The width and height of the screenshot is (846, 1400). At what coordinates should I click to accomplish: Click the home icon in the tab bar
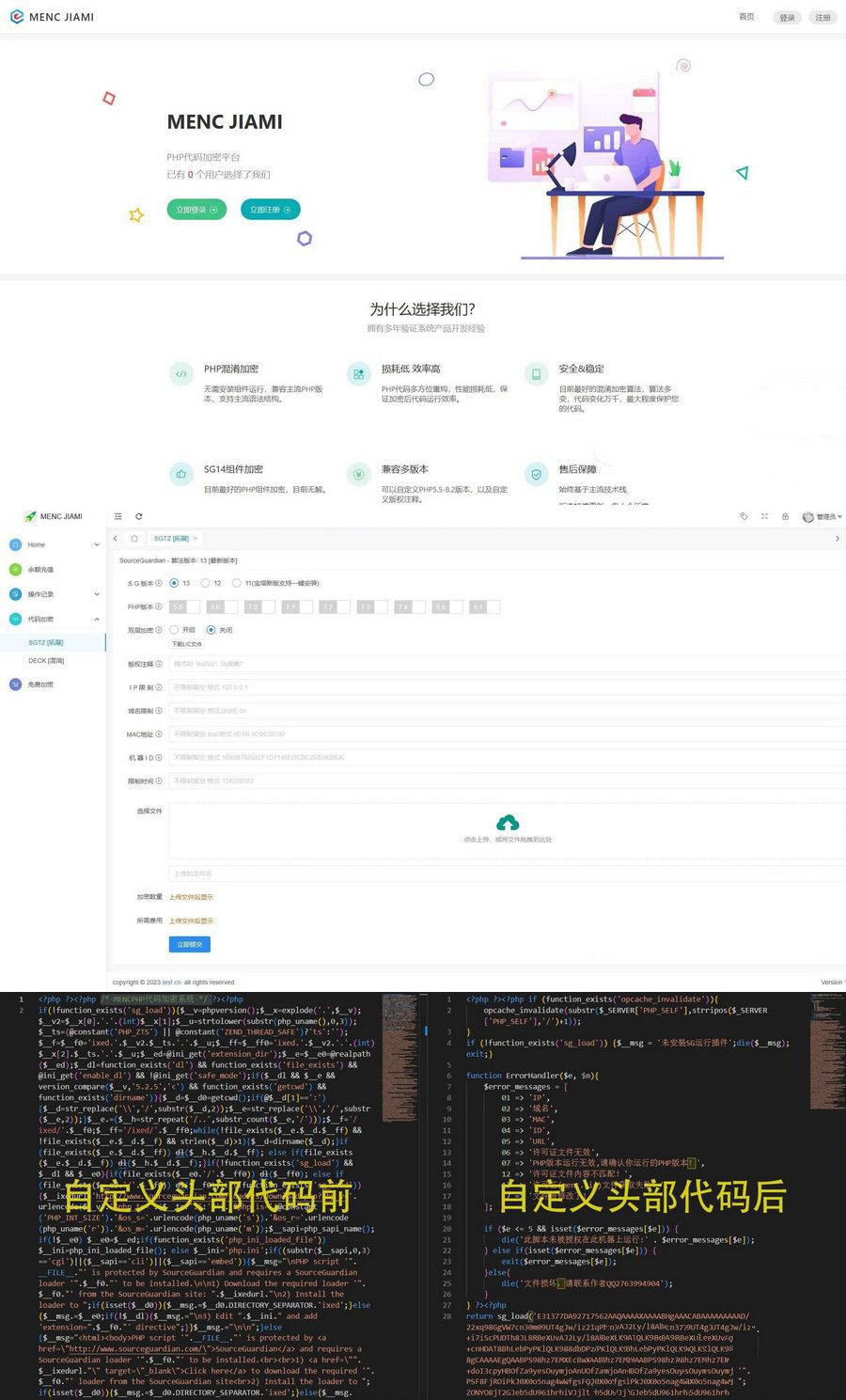134,538
